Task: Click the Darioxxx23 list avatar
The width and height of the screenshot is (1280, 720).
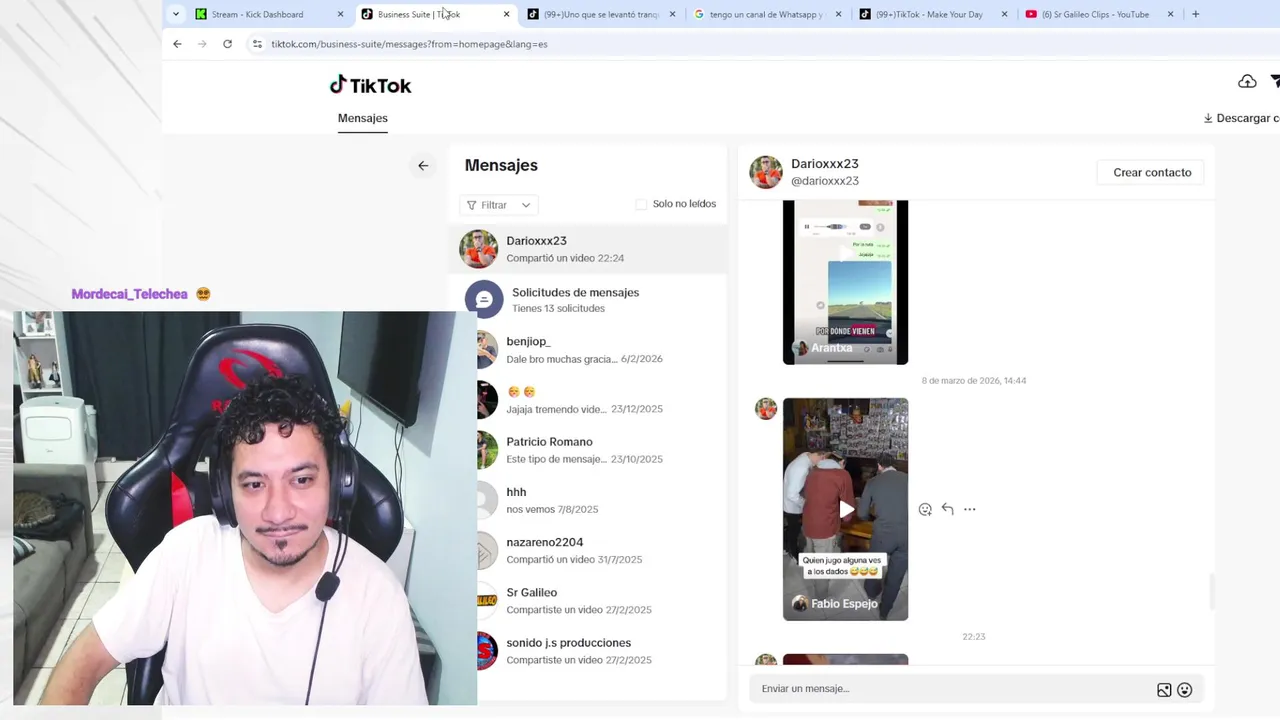Action: [478, 249]
